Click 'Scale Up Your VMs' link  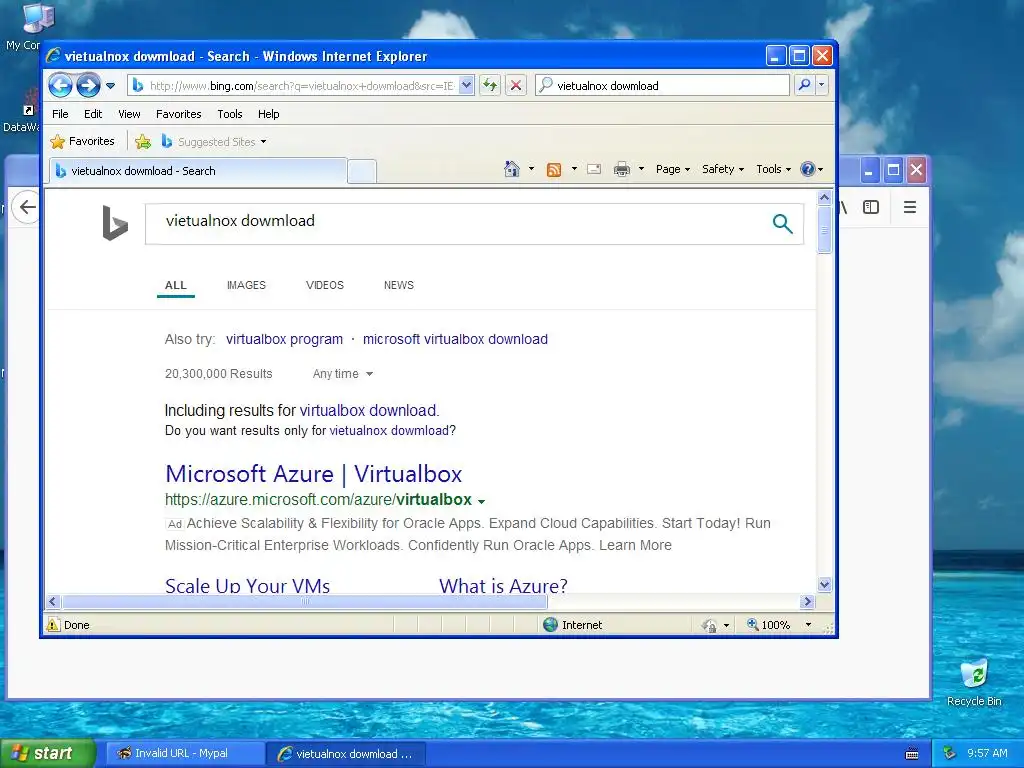click(x=248, y=586)
